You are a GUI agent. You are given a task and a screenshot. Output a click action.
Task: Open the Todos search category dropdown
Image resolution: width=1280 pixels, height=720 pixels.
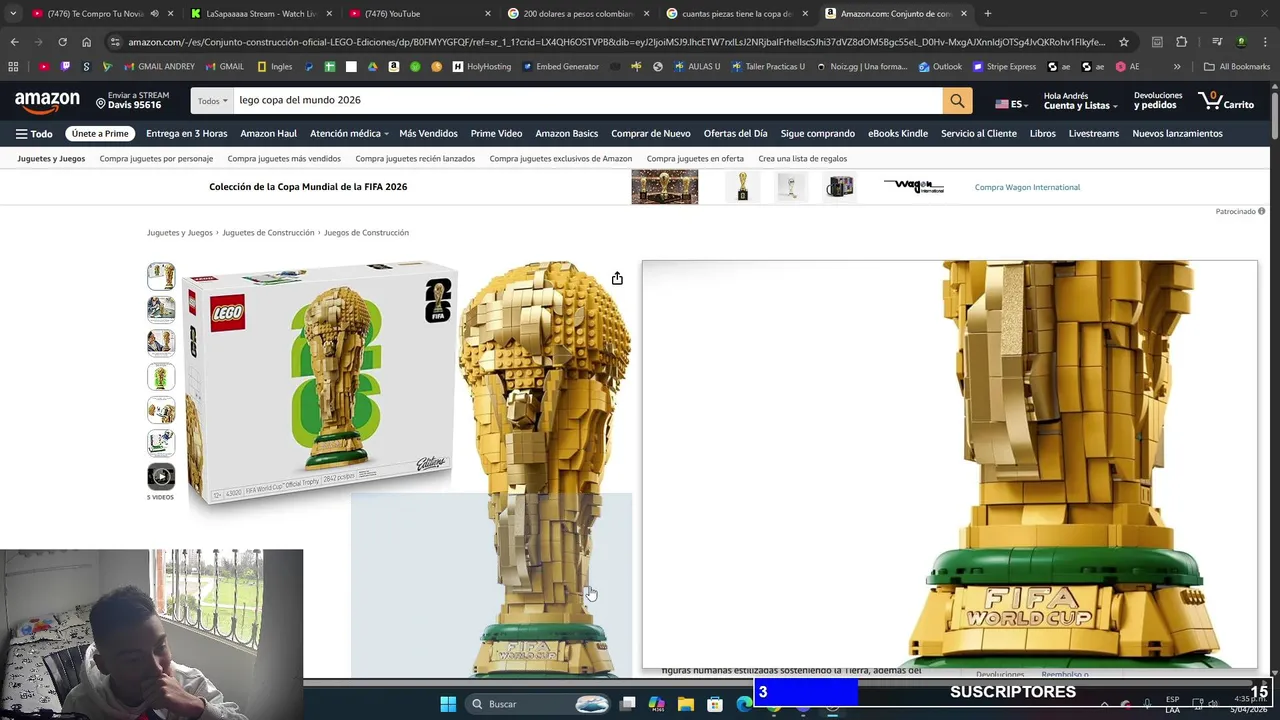(x=212, y=101)
